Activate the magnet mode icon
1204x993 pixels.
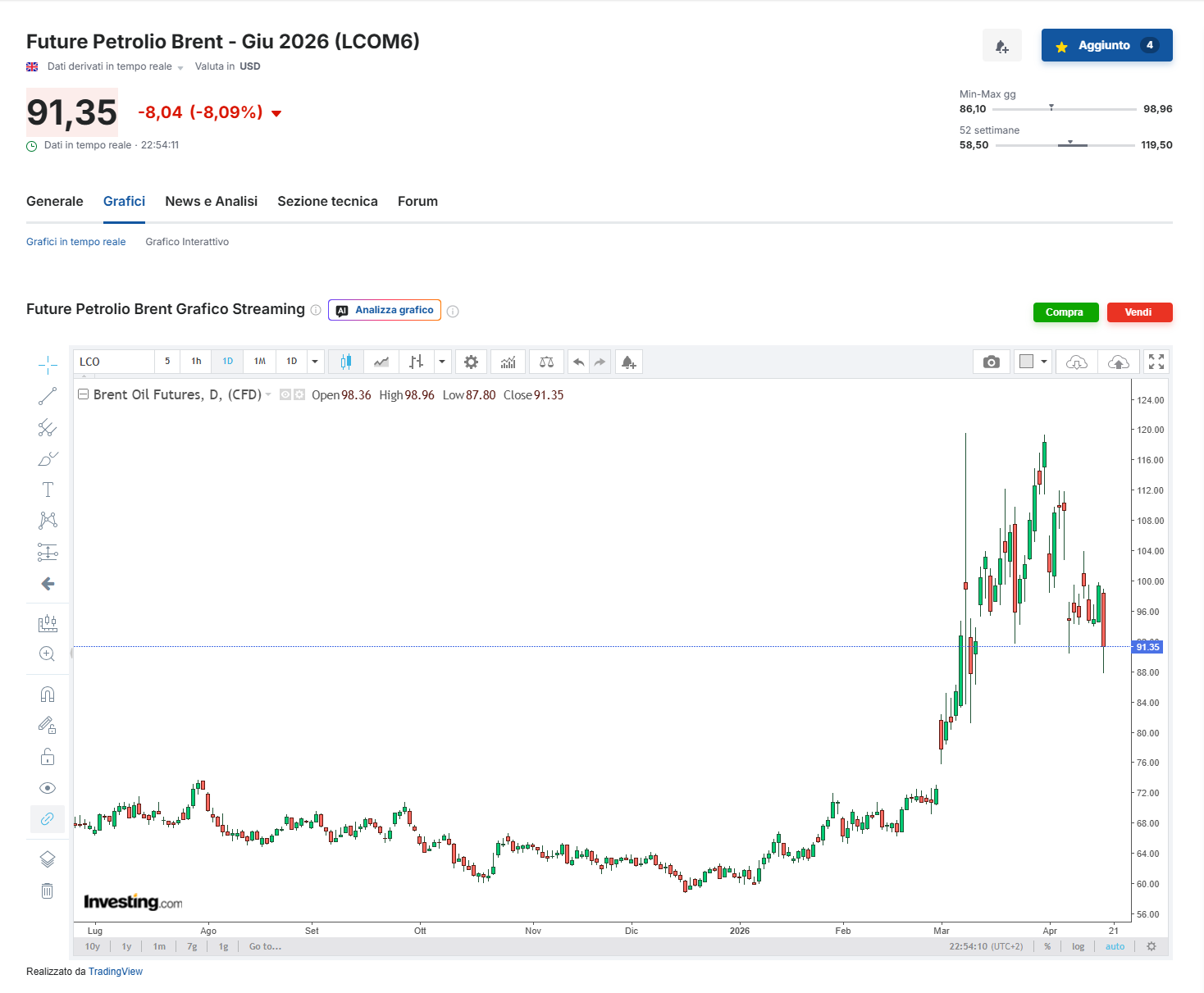coord(48,695)
